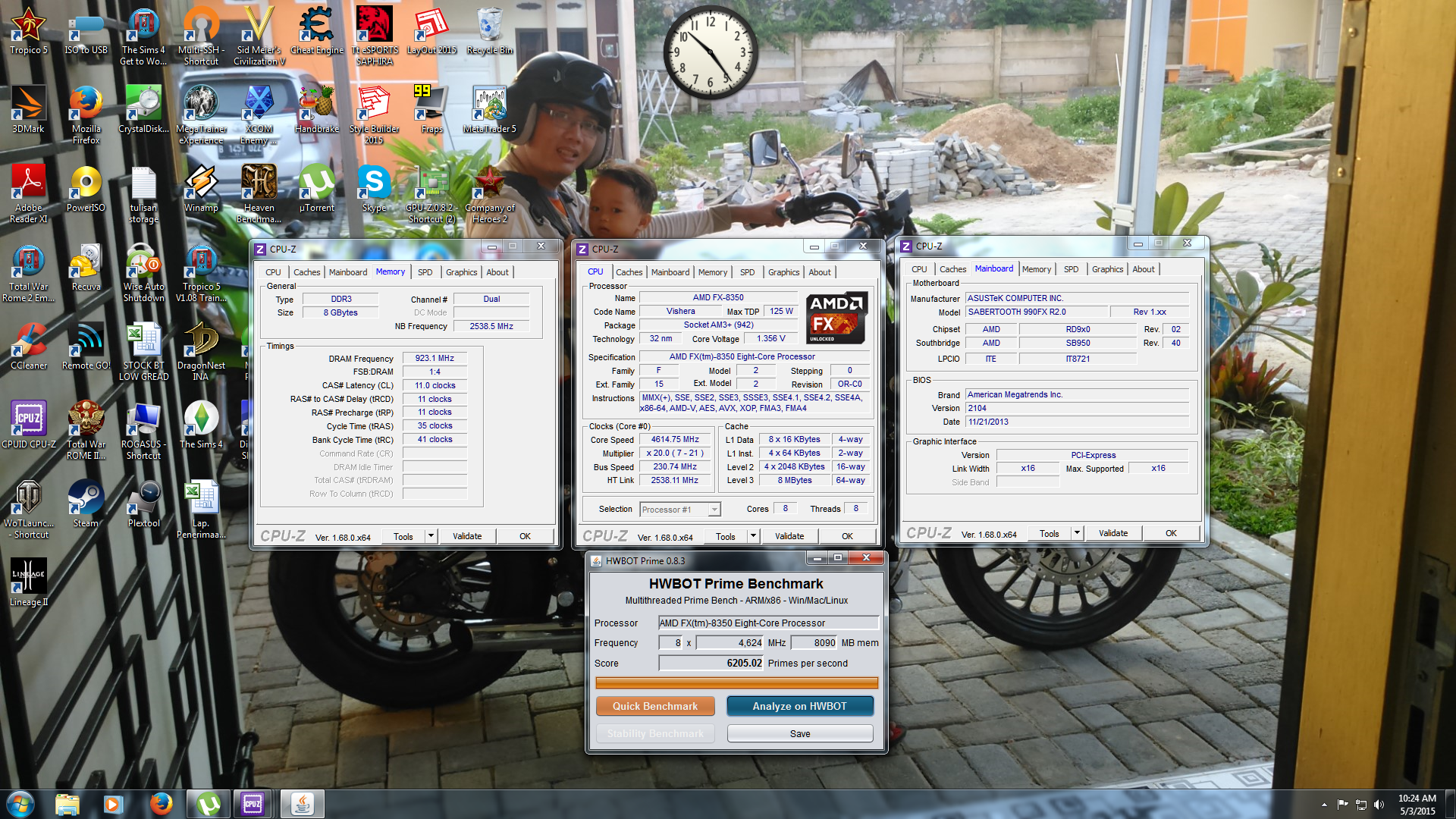Image resolution: width=1456 pixels, height=819 pixels.
Task: Open the 3DMark desktop icon
Action: (28, 111)
